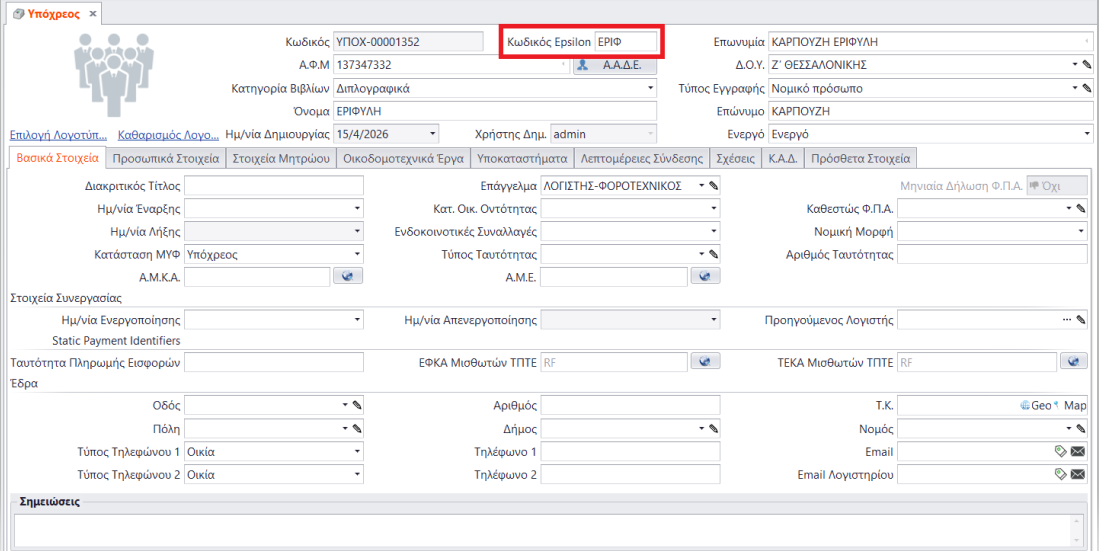The height and width of the screenshot is (551, 1099).
Task: Click the Α.Α.Δ.Ε. lookup button
Action: 614,65
